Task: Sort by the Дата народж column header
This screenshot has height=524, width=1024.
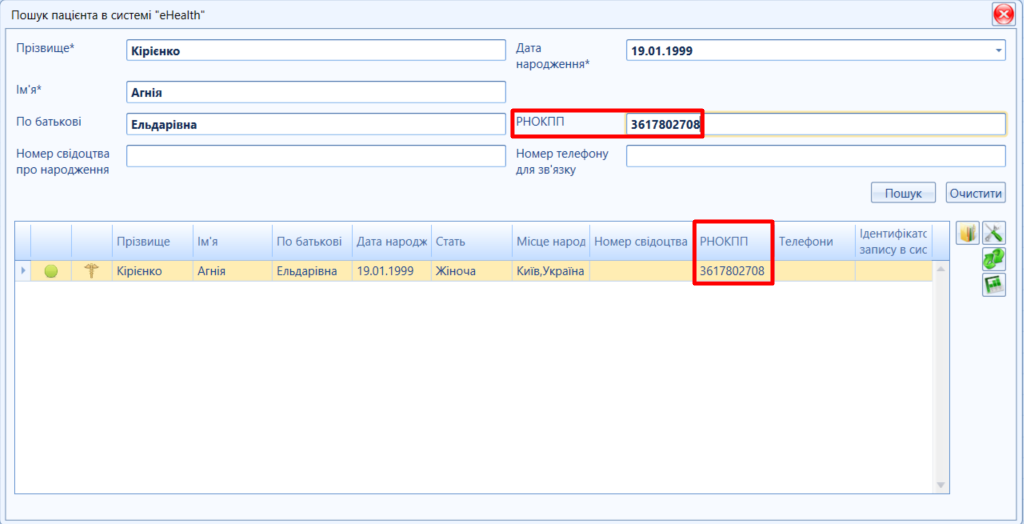Action: 392,242
